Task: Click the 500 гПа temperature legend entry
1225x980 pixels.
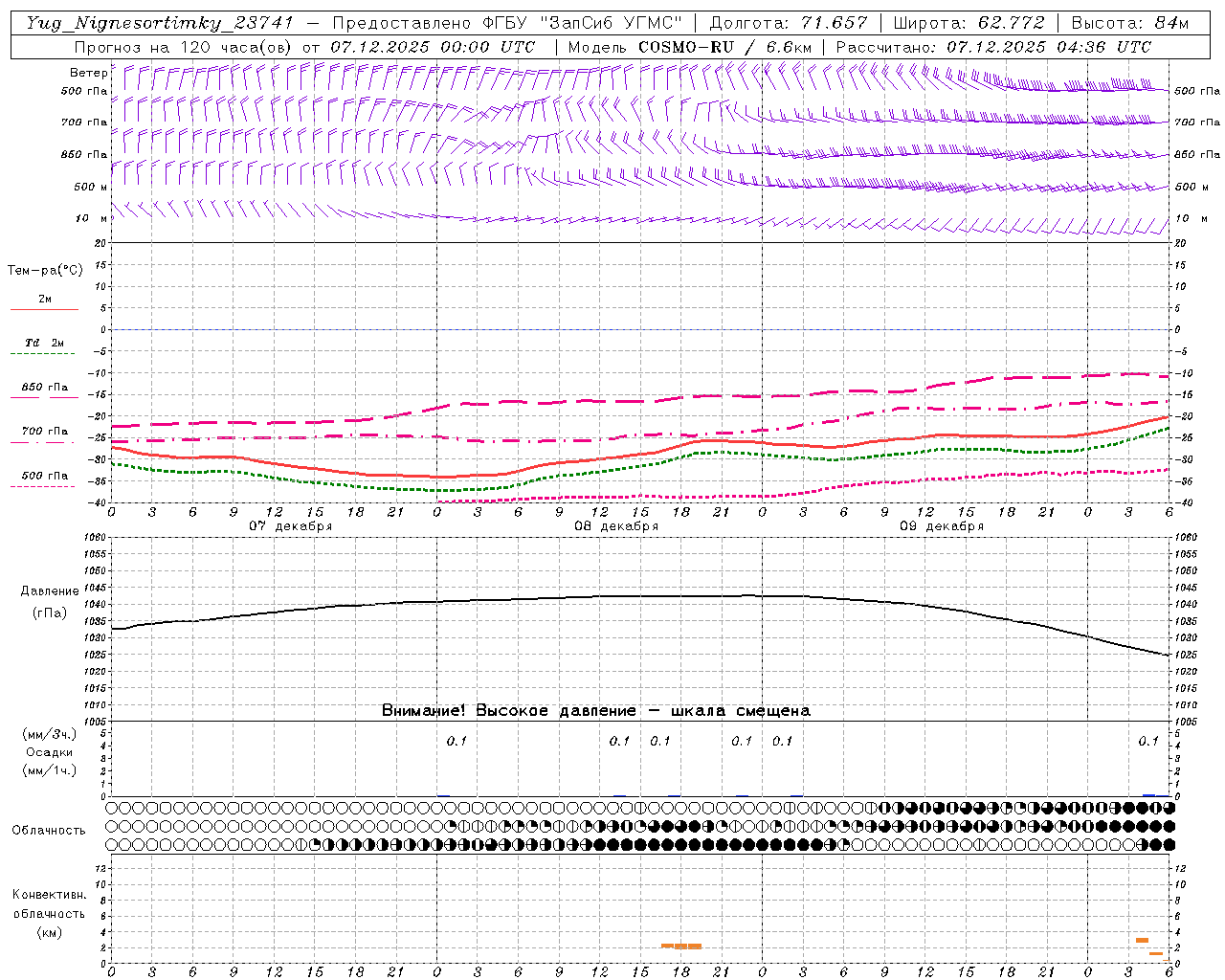Action: pos(45,476)
